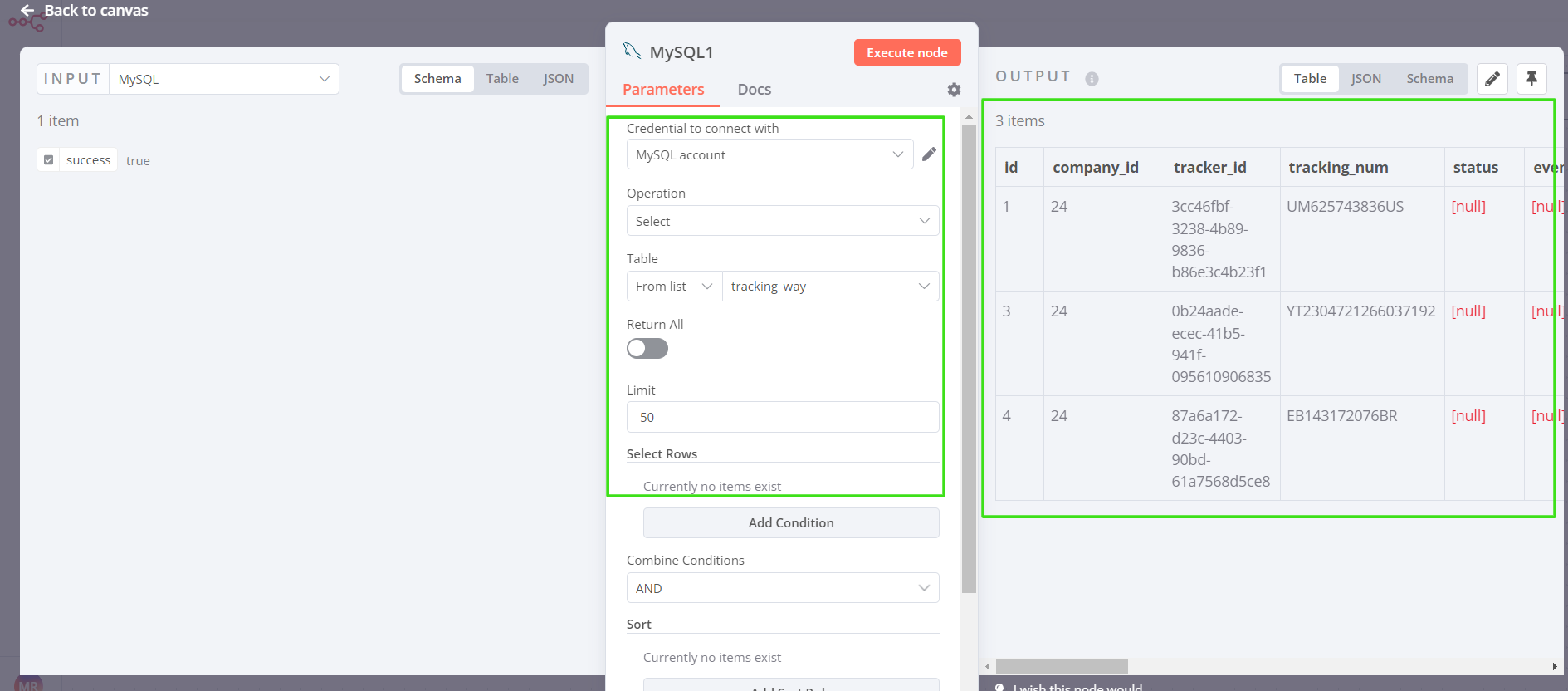Click the Add Condition button
1568x691 pixels.
click(x=790, y=523)
